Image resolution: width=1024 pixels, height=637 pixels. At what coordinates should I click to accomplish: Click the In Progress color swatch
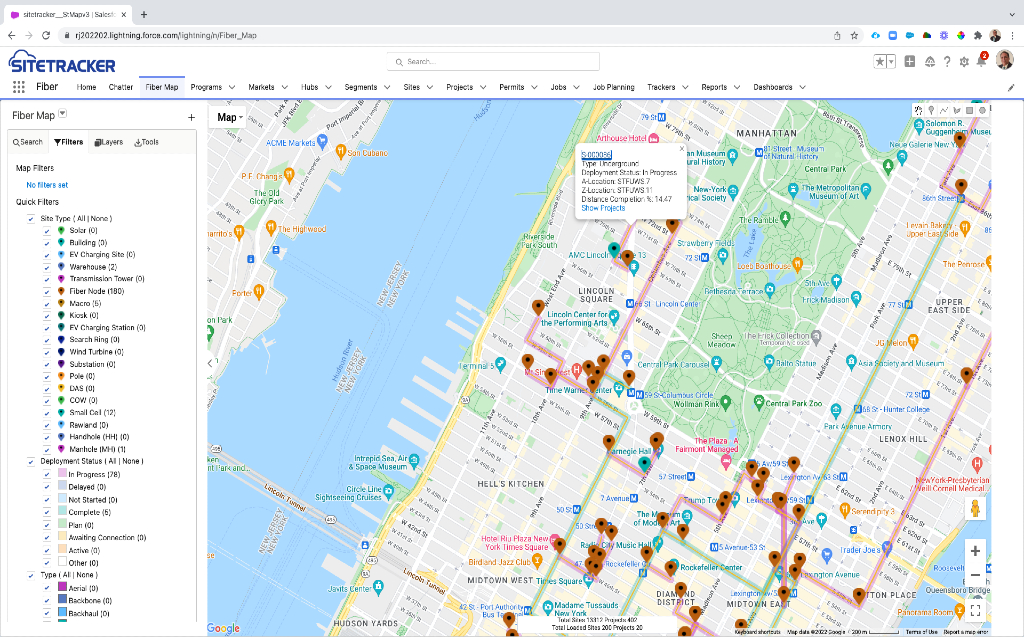tap(63, 474)
